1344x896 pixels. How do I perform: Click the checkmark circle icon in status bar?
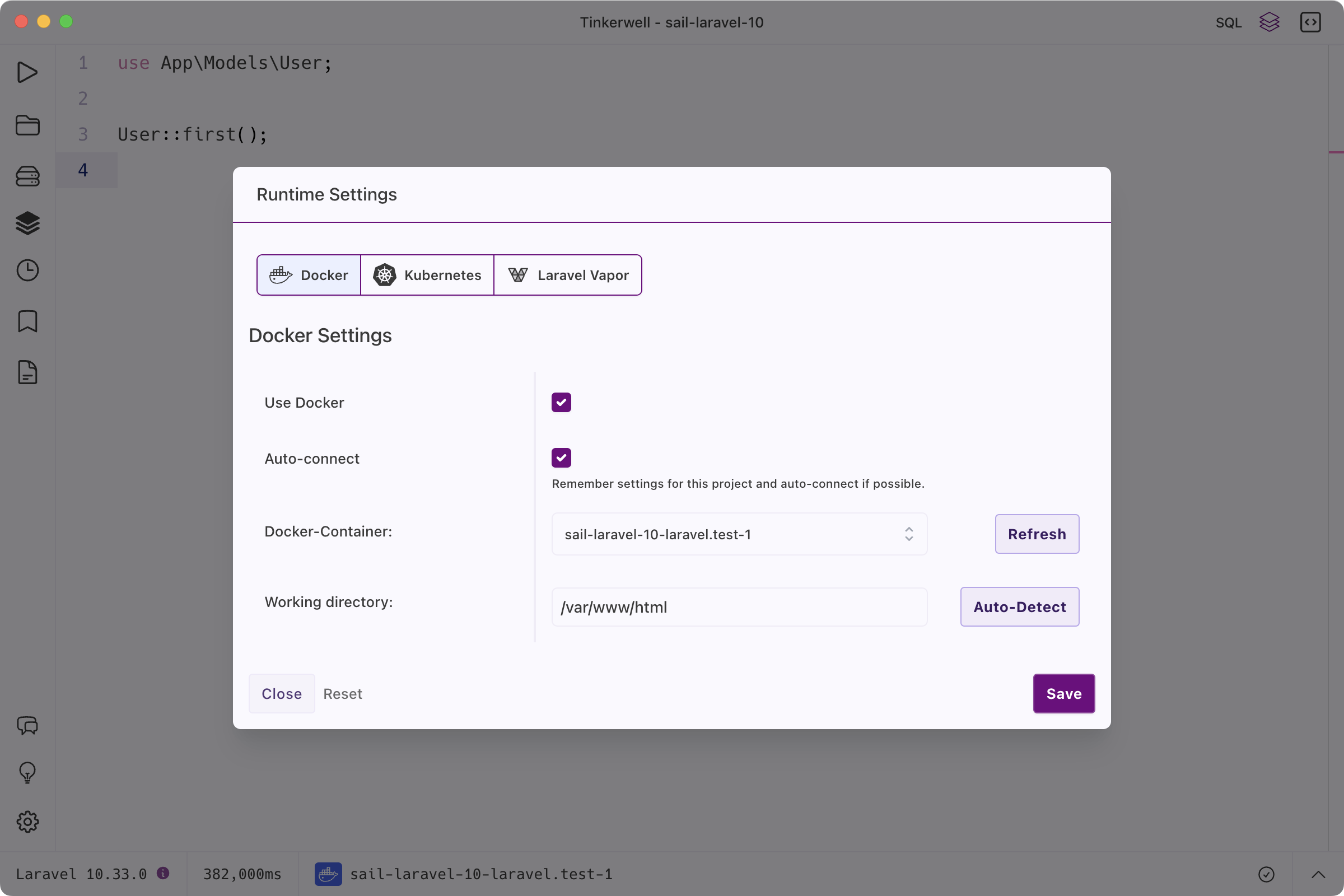[x=1266, y=874]
